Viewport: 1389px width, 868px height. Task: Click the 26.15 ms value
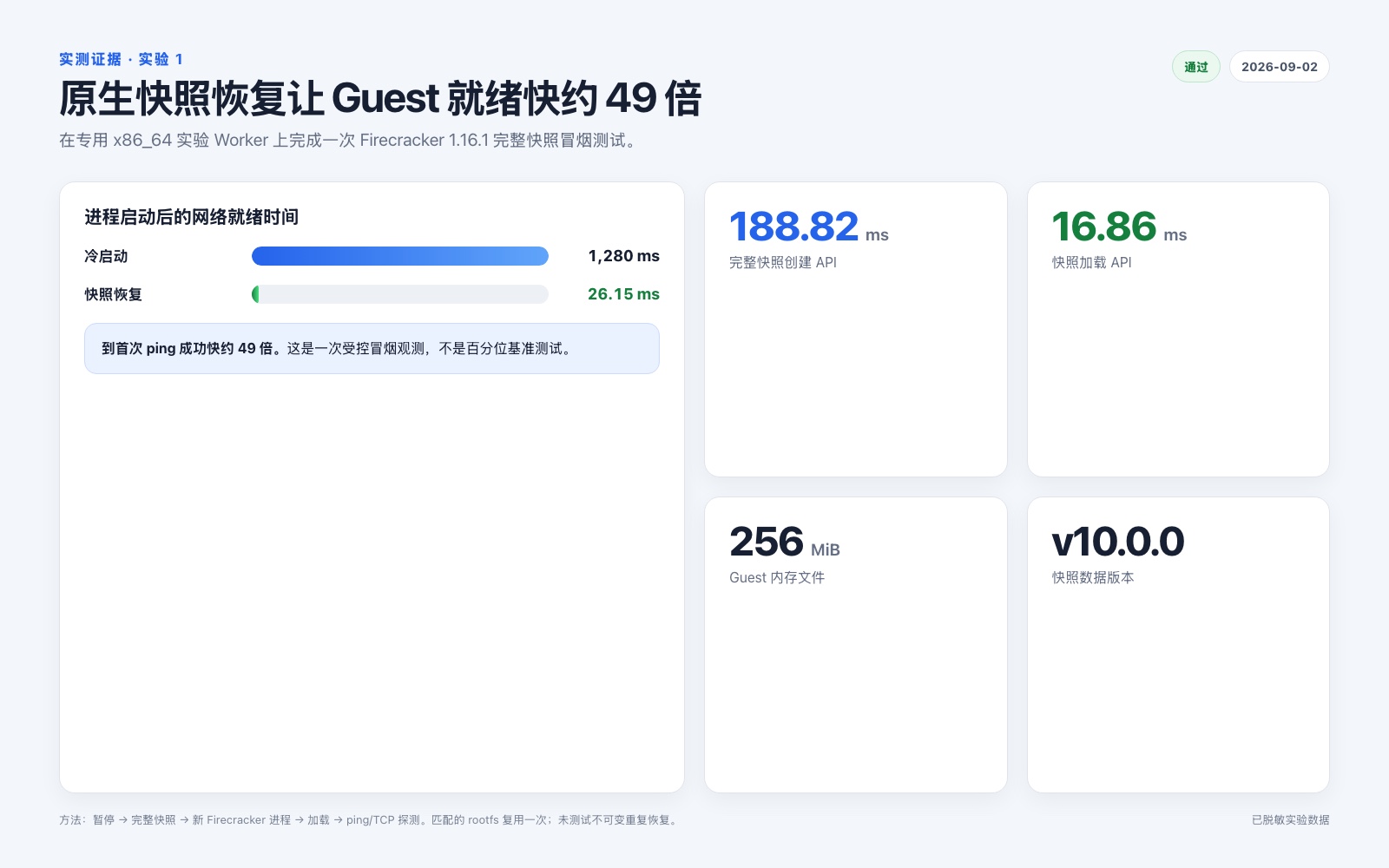[x=623, y=294]
